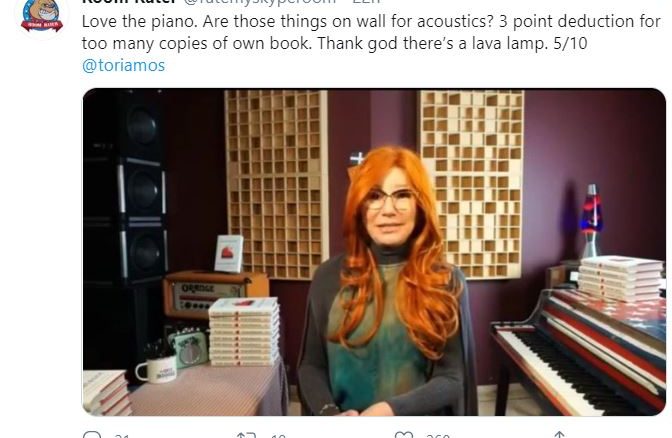Click the tweet text about the piano
Screen dimensions: 672x438
(x=371, y=32)
